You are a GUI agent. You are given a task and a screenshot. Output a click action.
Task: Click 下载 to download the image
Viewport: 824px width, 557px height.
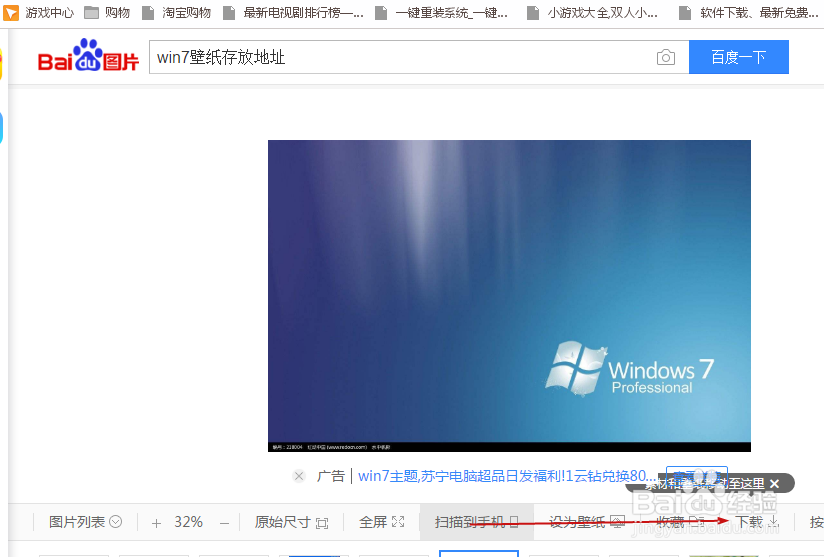coord(757,522)
